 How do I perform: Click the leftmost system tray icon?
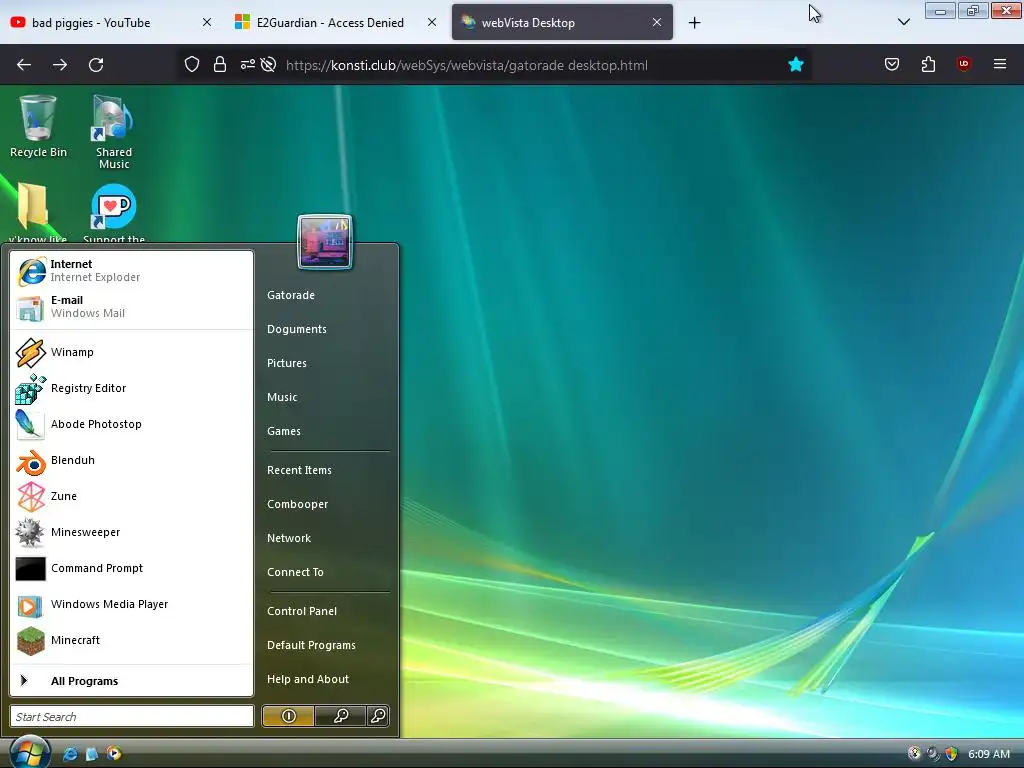point(914,754)
